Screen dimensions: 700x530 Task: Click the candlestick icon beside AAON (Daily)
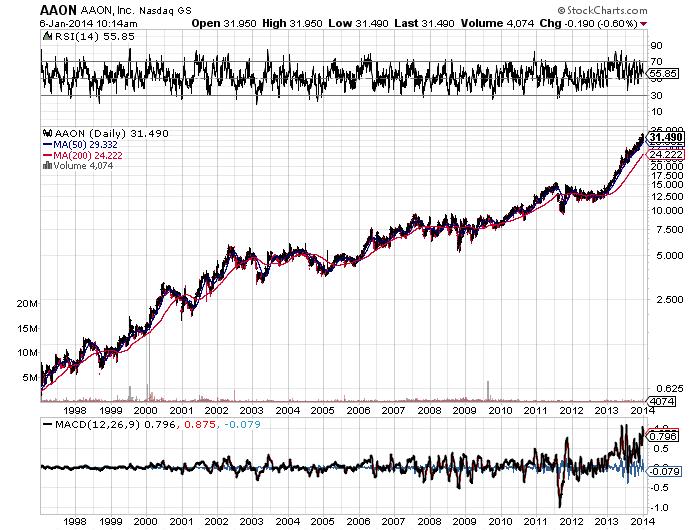(47, 133)
